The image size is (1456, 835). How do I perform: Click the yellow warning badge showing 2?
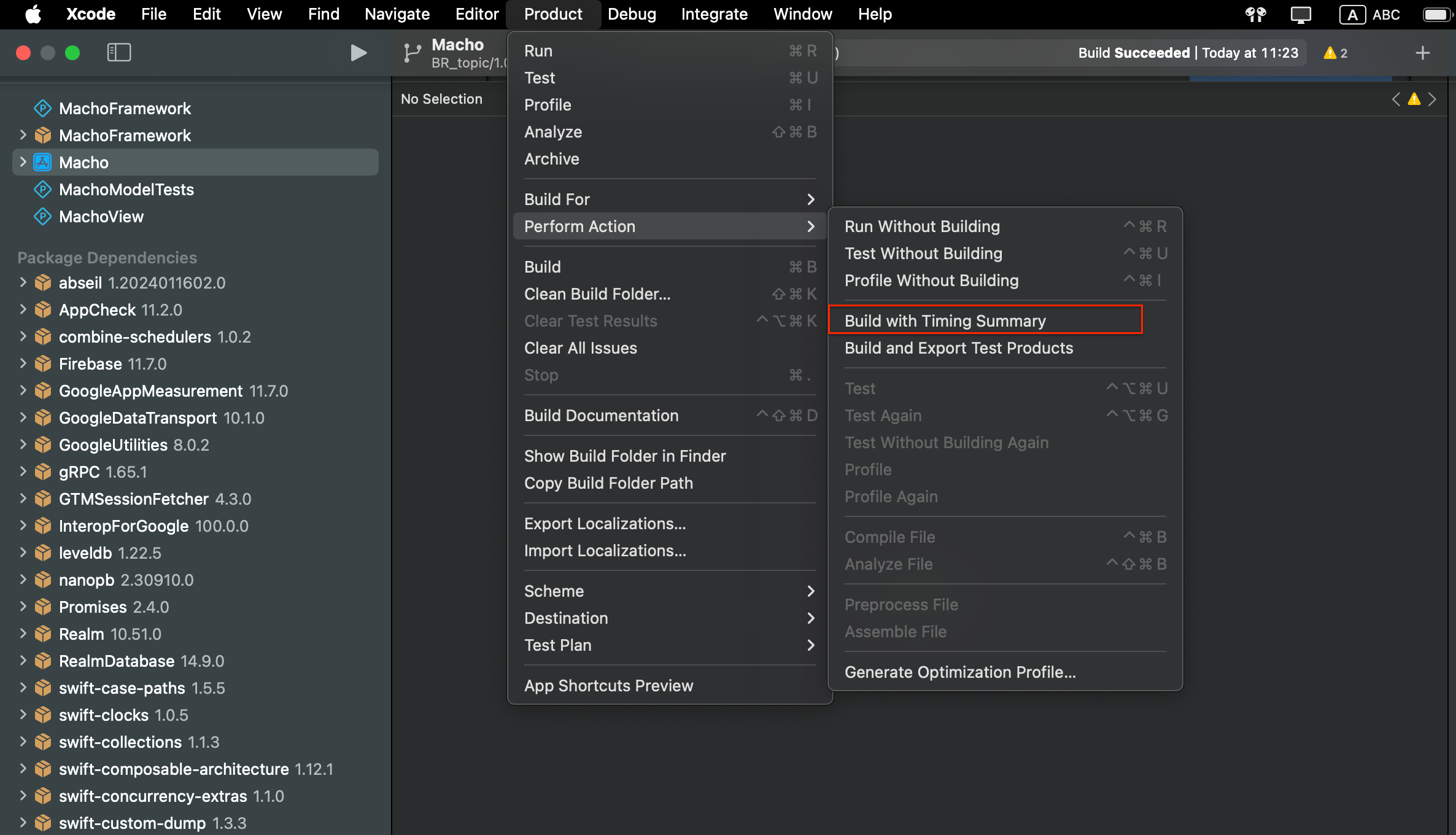pyautogui.click(x=1336, y=53)
